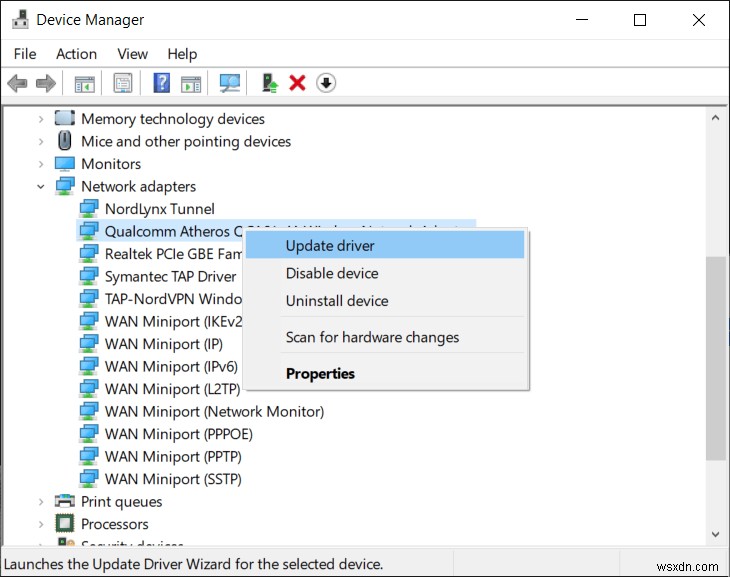
Task: Click the down-arrow Disable device toolbar icon
Action: coord(326,83)
